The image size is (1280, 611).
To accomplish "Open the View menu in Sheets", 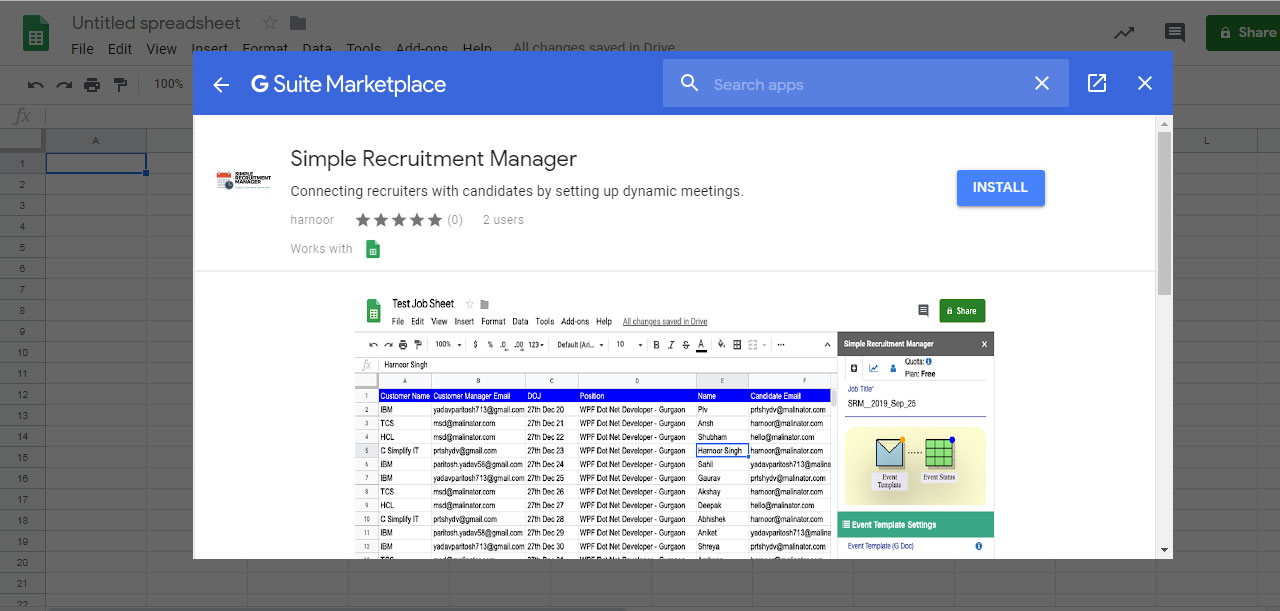I will click(161, 48).
